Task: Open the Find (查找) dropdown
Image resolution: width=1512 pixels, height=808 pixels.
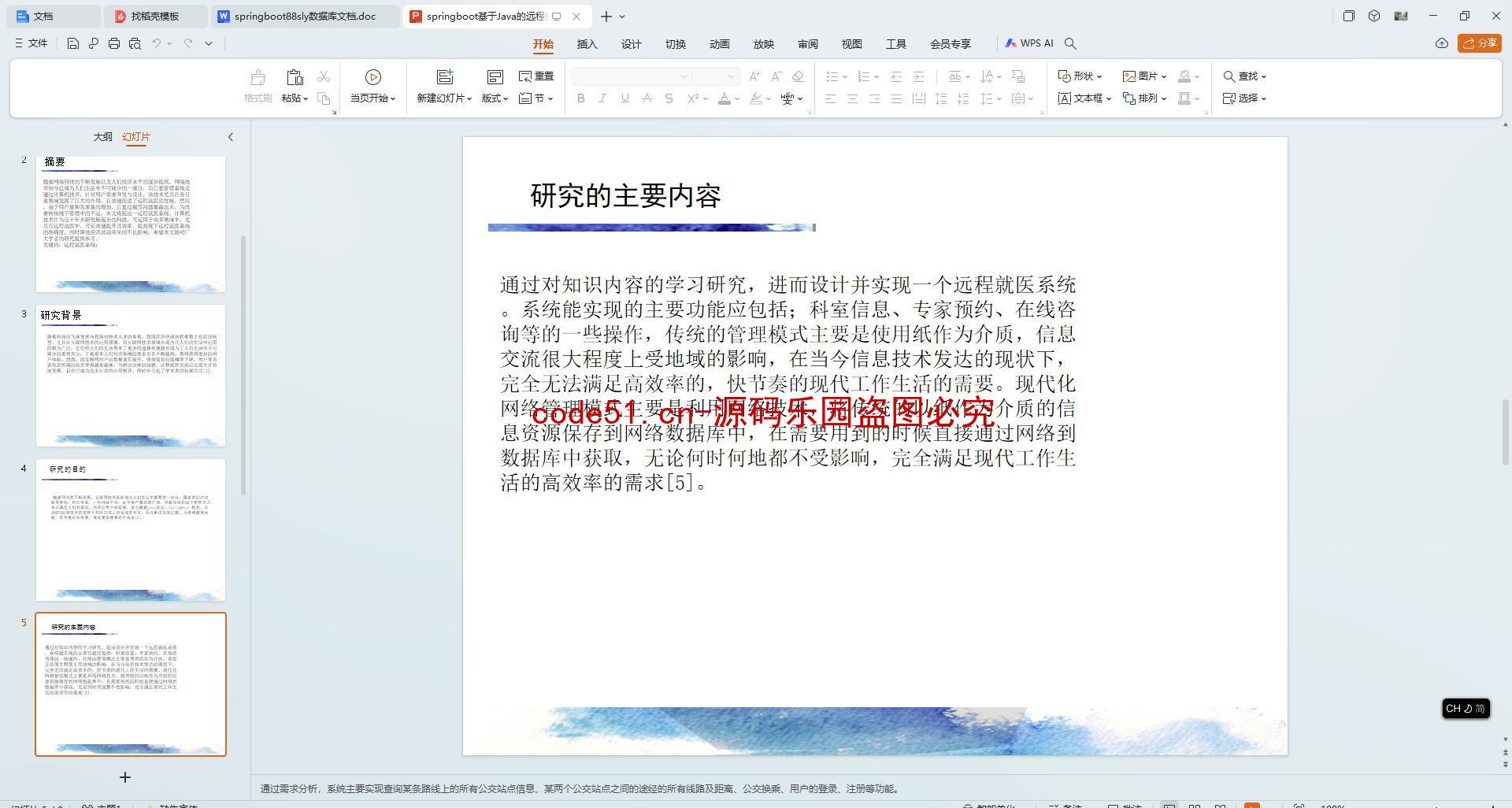Action: tap(1244, 76)
